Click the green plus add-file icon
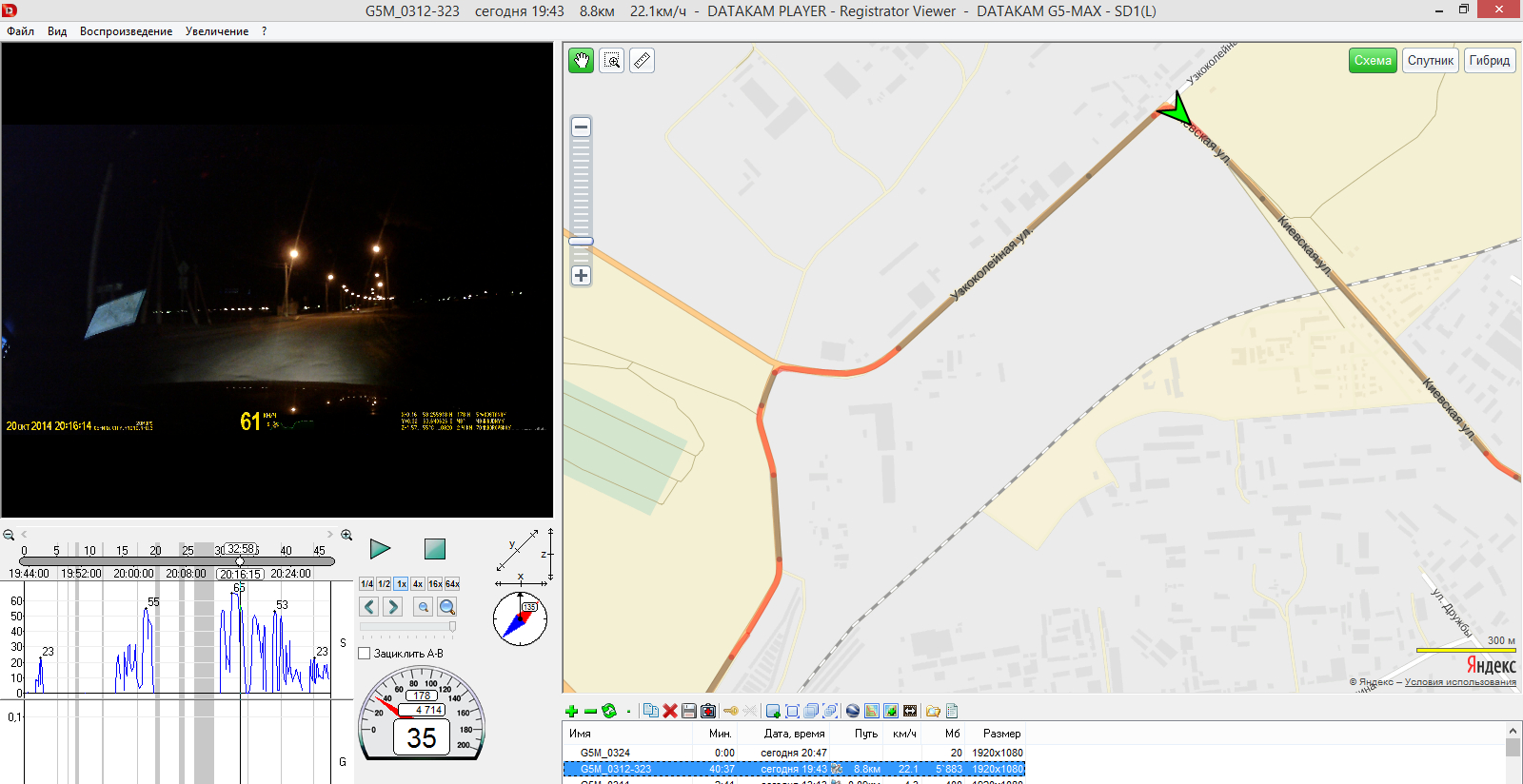 point(571,711)
